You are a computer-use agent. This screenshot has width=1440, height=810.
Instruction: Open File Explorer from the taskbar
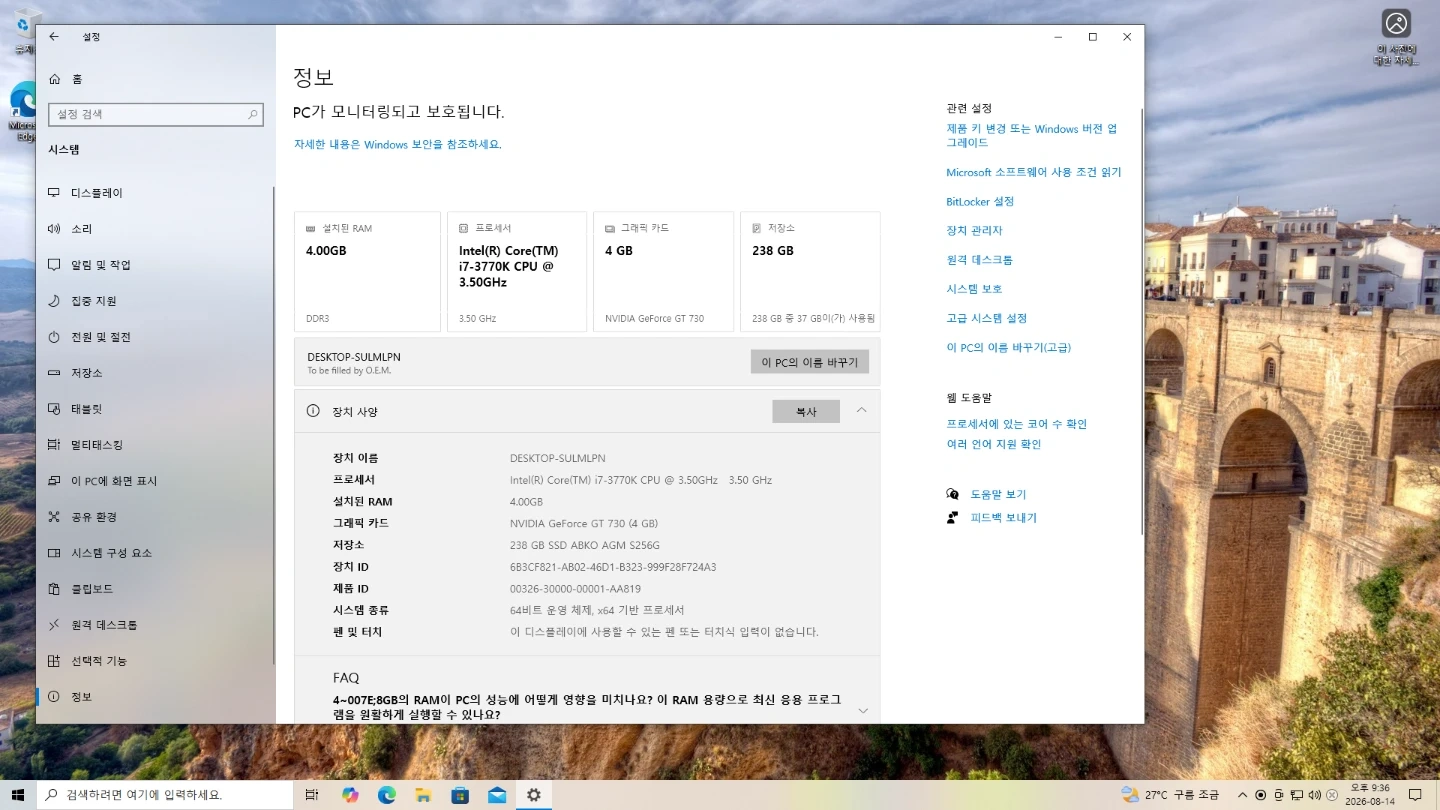pos(424,795)
